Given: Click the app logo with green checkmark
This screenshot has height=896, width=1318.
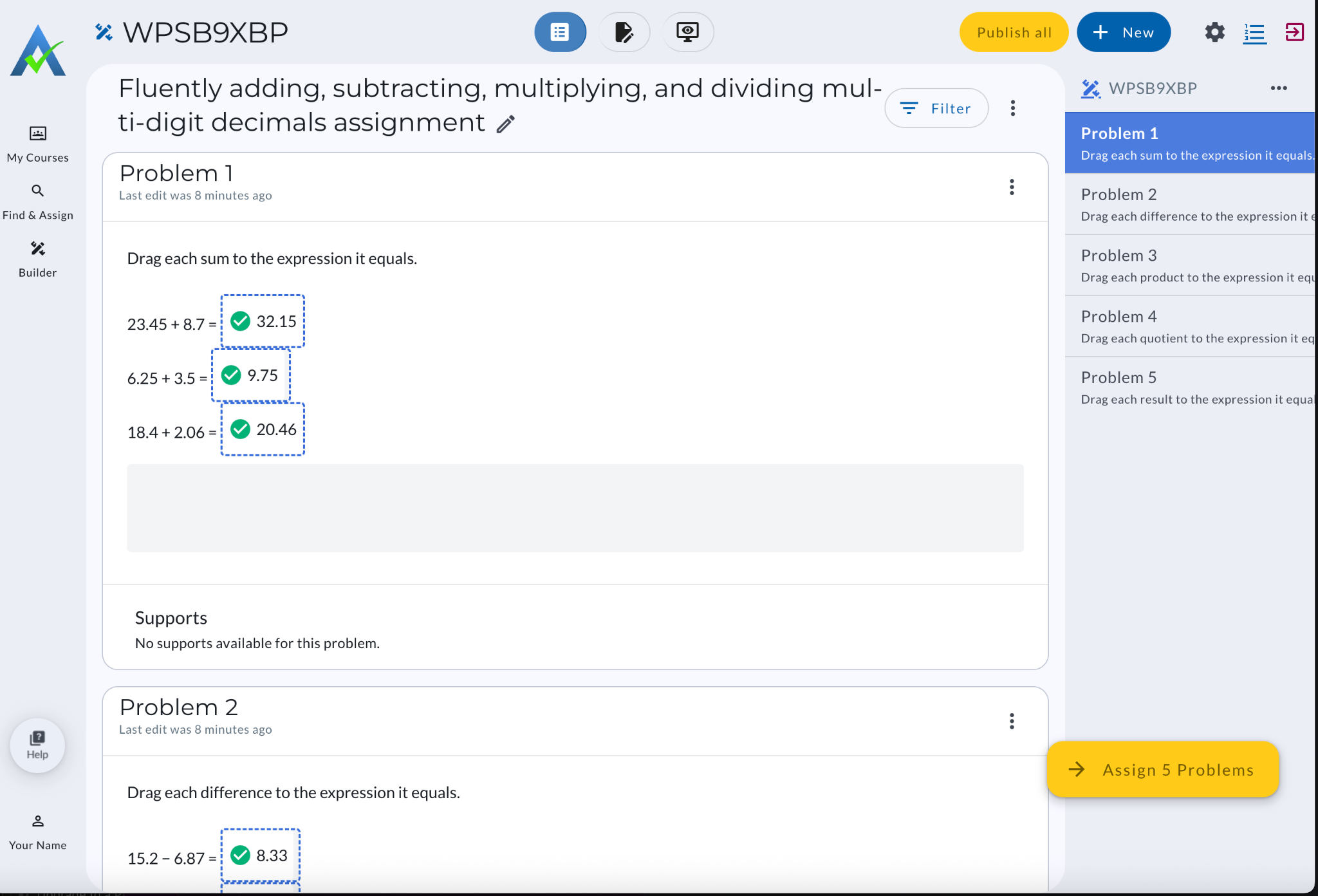Looking at the screenshot, I should click(x=38, y=51).
